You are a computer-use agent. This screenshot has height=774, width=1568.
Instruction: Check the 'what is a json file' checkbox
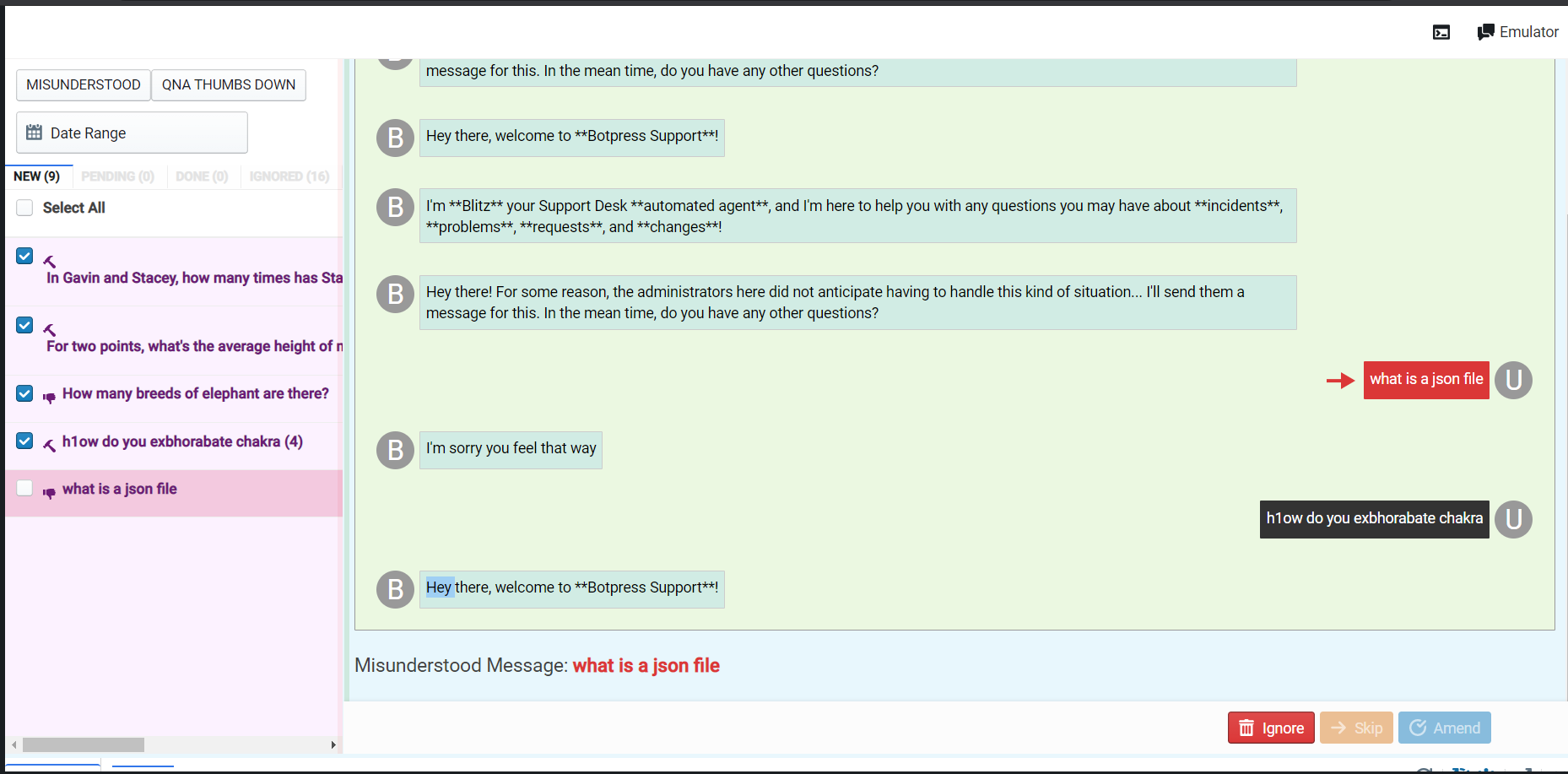(24, 488)
